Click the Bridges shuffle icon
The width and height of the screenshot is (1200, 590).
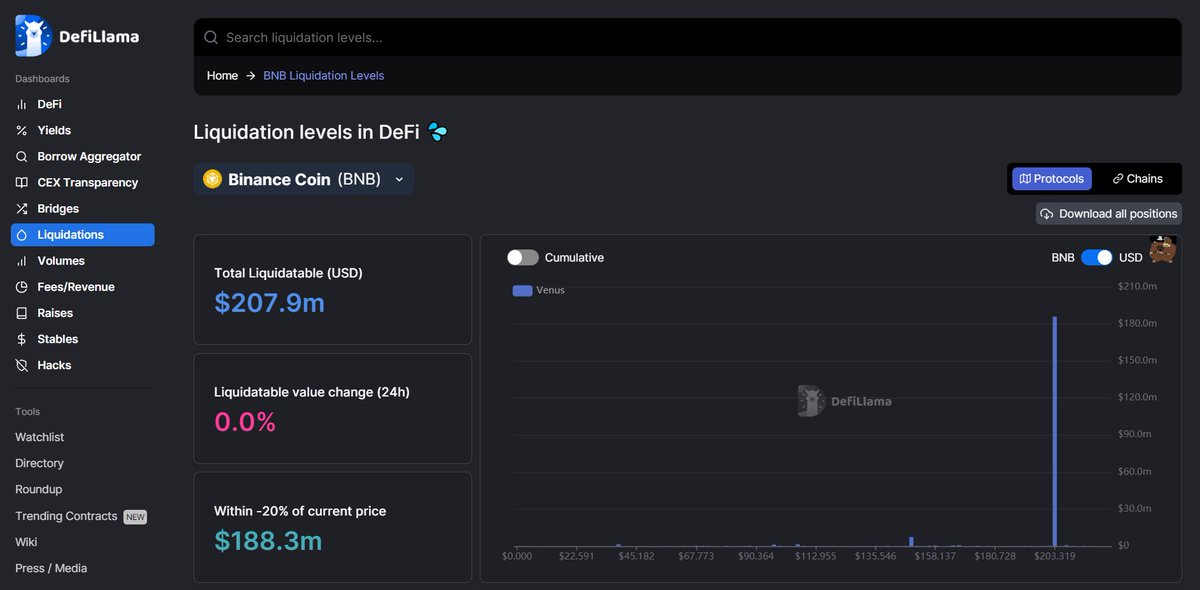tap(22, 209)
